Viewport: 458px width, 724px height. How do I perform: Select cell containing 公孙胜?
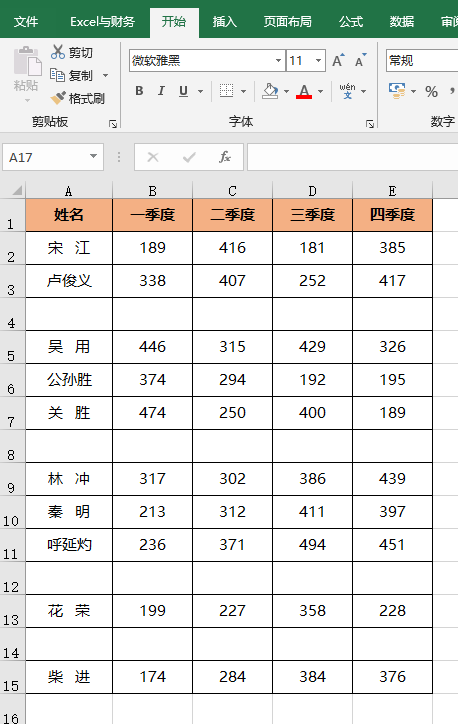[x=69, y=380]
